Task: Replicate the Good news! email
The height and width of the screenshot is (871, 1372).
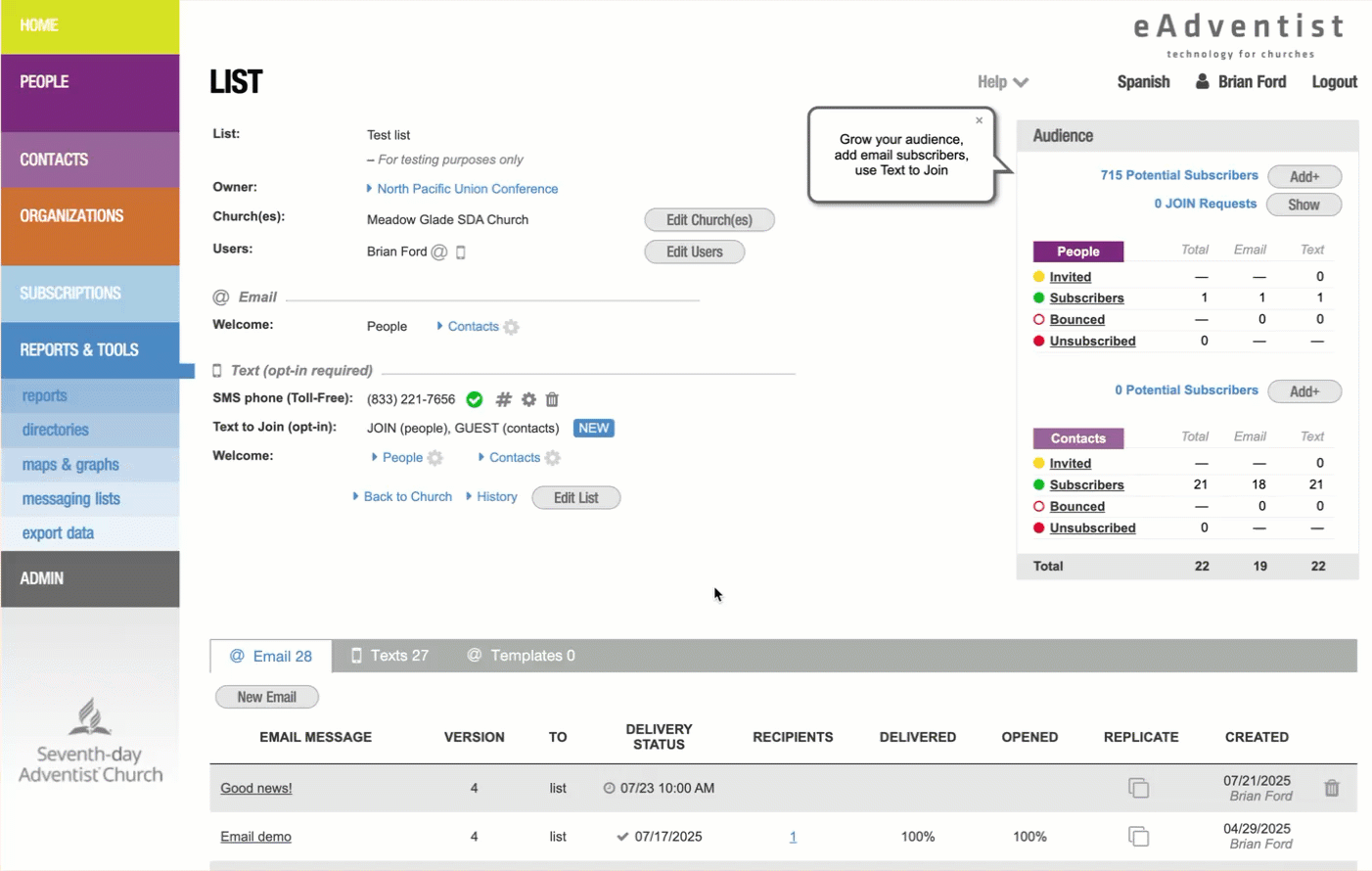Action: pyautogui.click(x=1138, y=788)
